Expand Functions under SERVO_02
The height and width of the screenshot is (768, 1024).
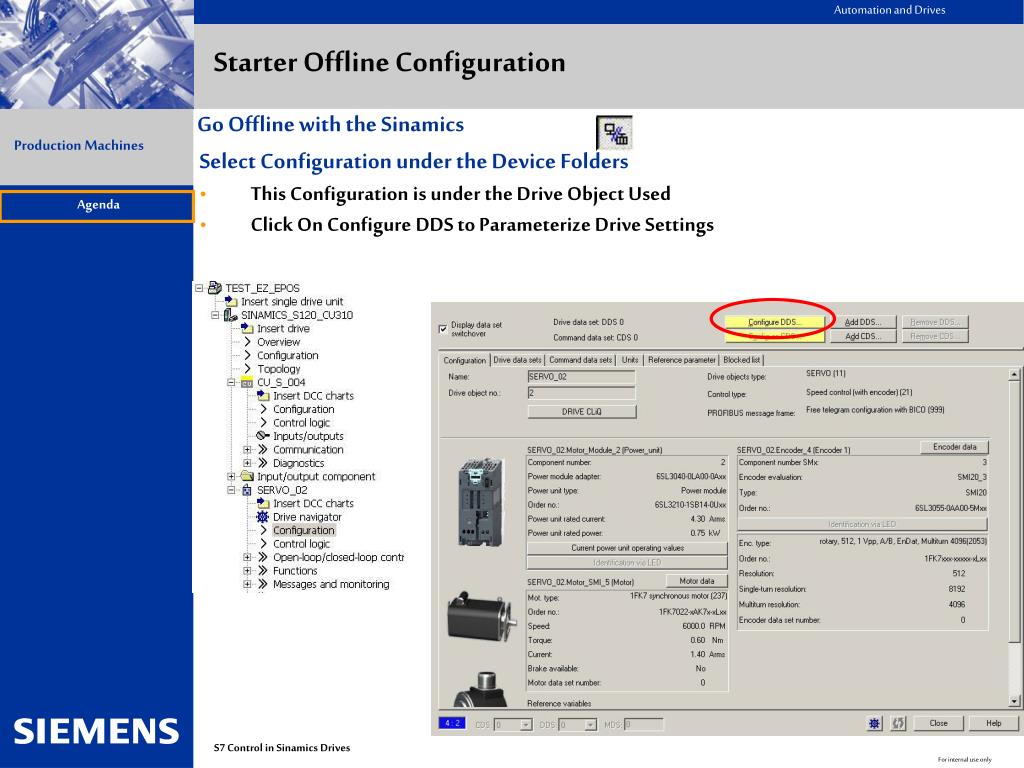(247, 571)
